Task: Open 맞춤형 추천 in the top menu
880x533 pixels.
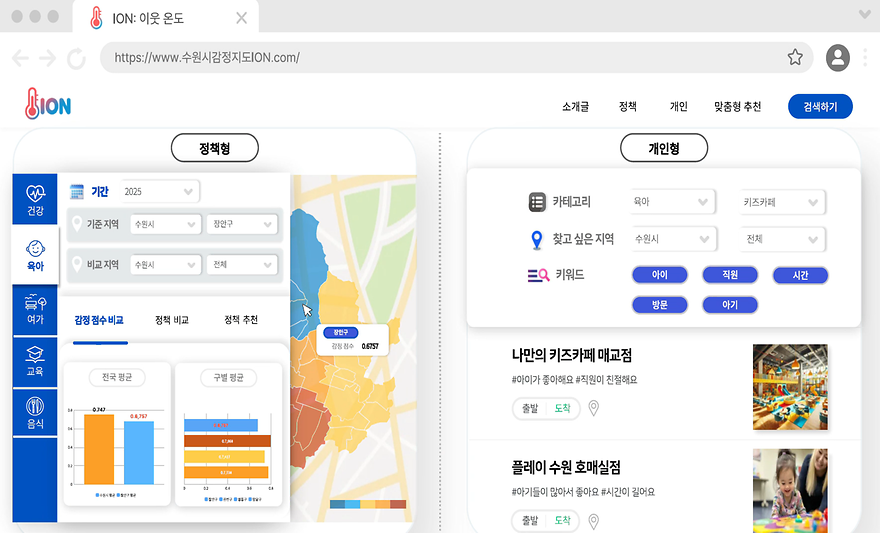Action: coord(737,106)
